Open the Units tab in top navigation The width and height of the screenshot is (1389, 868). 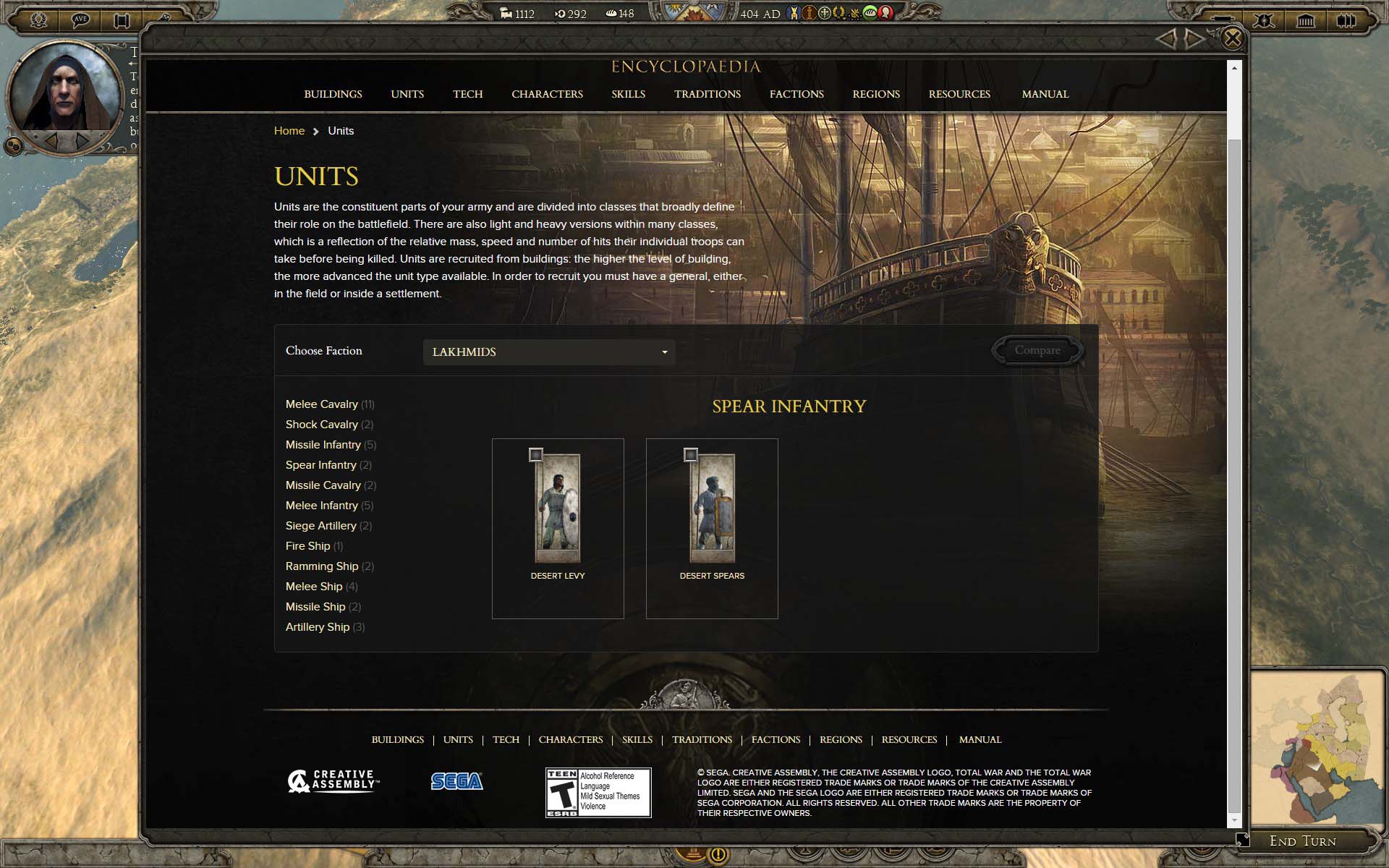pyautogui.click(x=407, y=94)
